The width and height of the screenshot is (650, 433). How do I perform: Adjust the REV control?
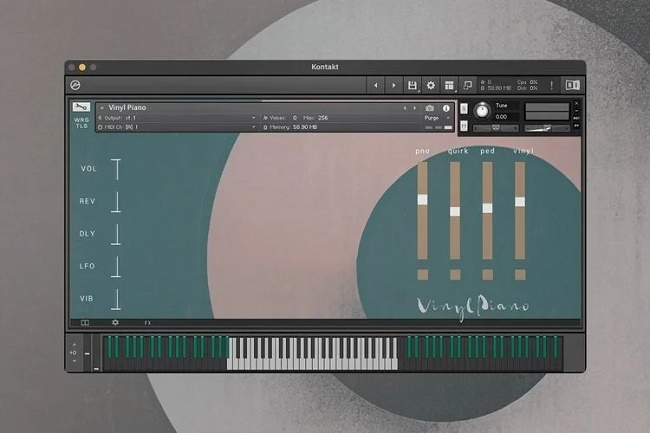[117, 202]
